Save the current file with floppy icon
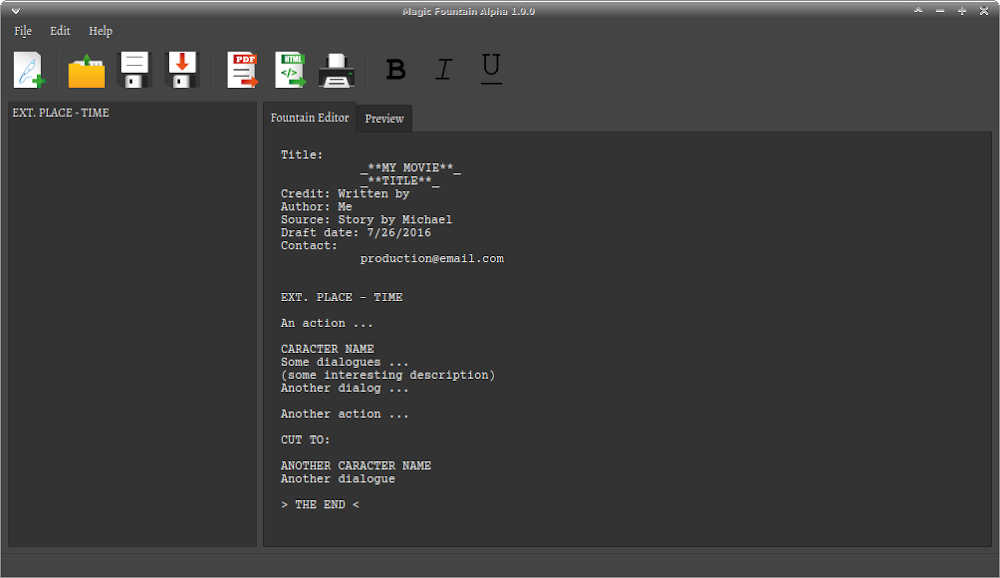The width and height of the screenshot is (1000, 578). (135, 70)
